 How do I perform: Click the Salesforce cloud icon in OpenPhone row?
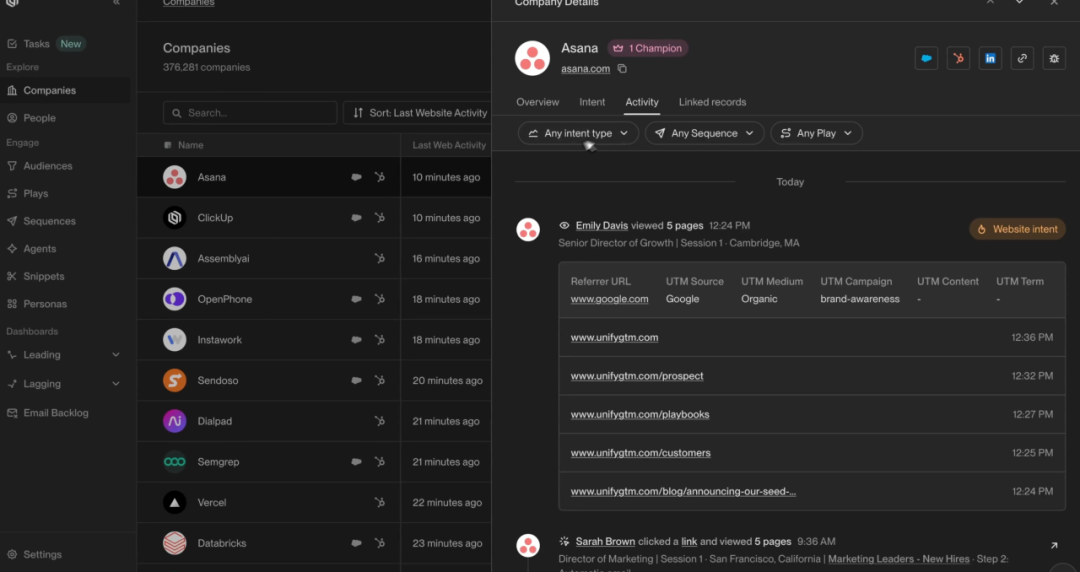tap(356, 299)
